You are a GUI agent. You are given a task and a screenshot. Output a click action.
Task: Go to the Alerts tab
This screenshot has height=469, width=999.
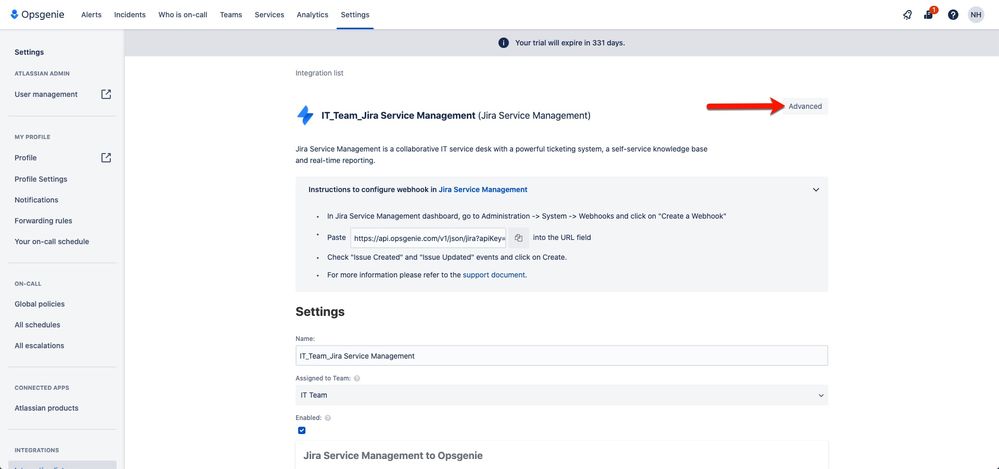91,15
